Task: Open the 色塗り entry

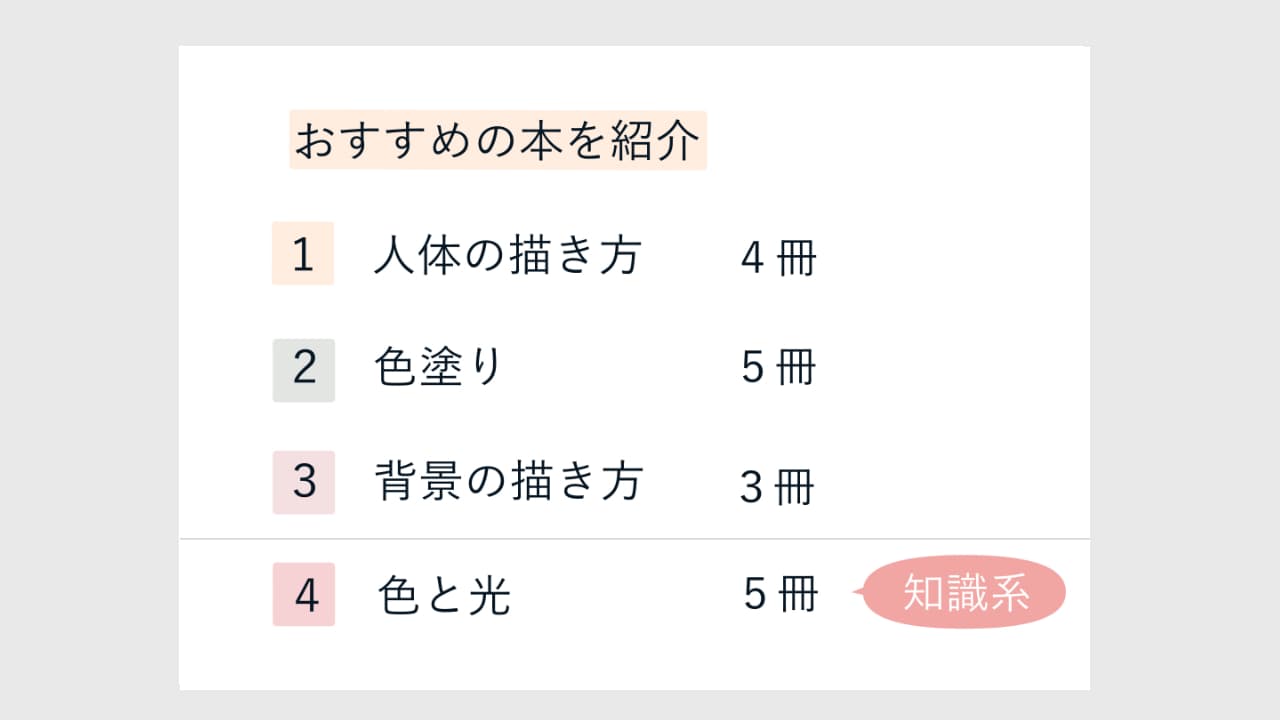Action: tap(437, 369)
